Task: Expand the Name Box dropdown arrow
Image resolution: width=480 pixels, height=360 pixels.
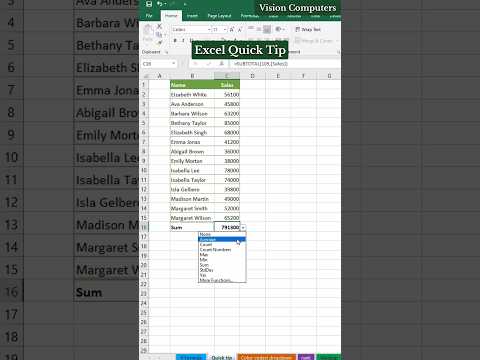Action: [173, 63]
